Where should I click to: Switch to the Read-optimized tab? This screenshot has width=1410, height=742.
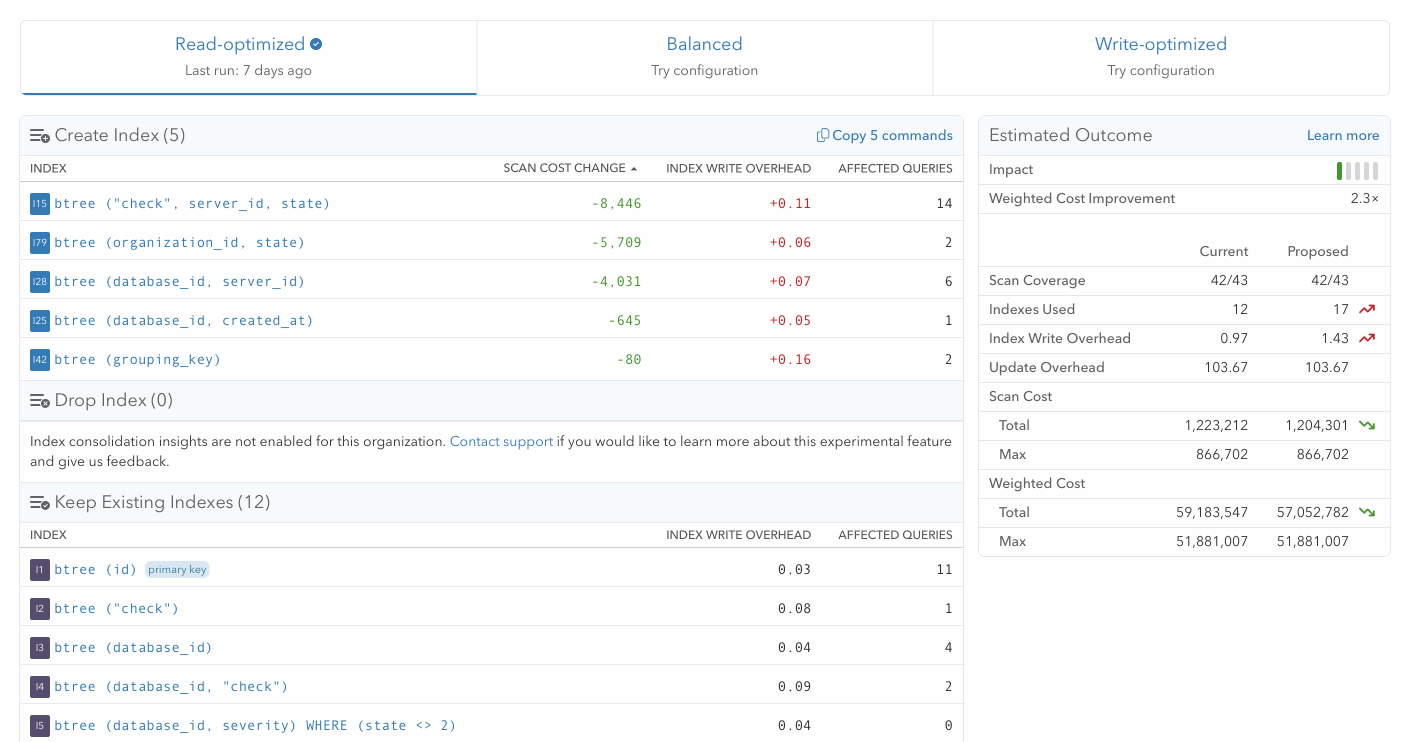pyautogui.click(x=248, y=57)
